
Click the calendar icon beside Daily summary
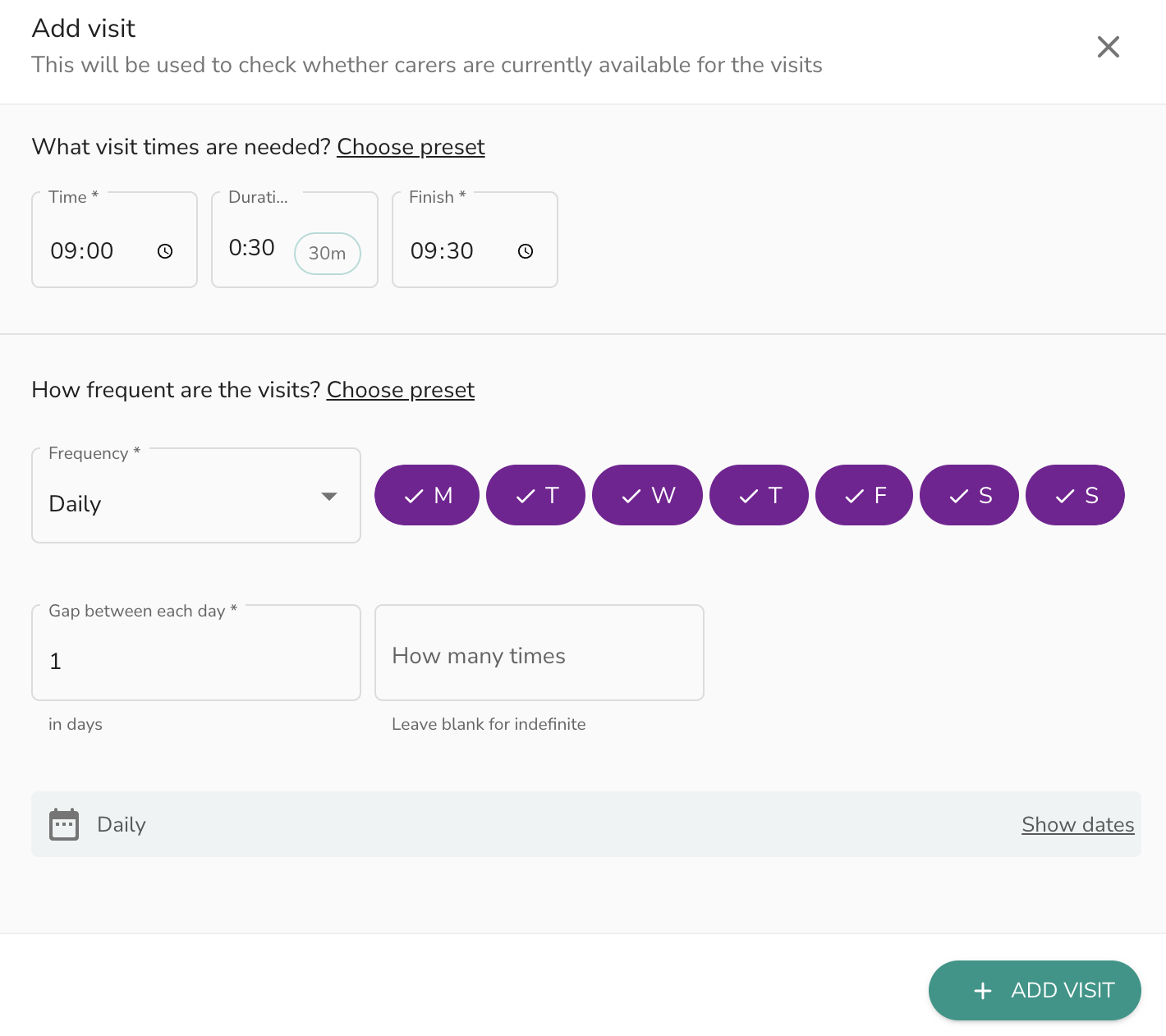point(64,824)
